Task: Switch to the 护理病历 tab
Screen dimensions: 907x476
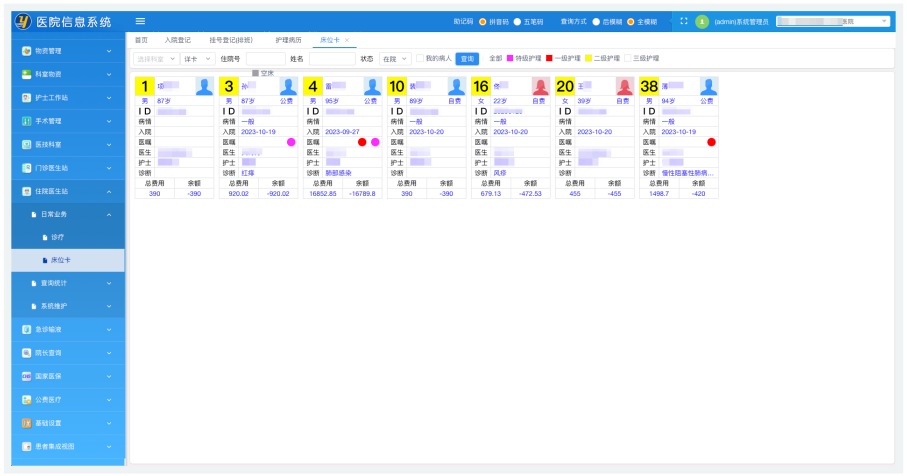Action: 288,40
